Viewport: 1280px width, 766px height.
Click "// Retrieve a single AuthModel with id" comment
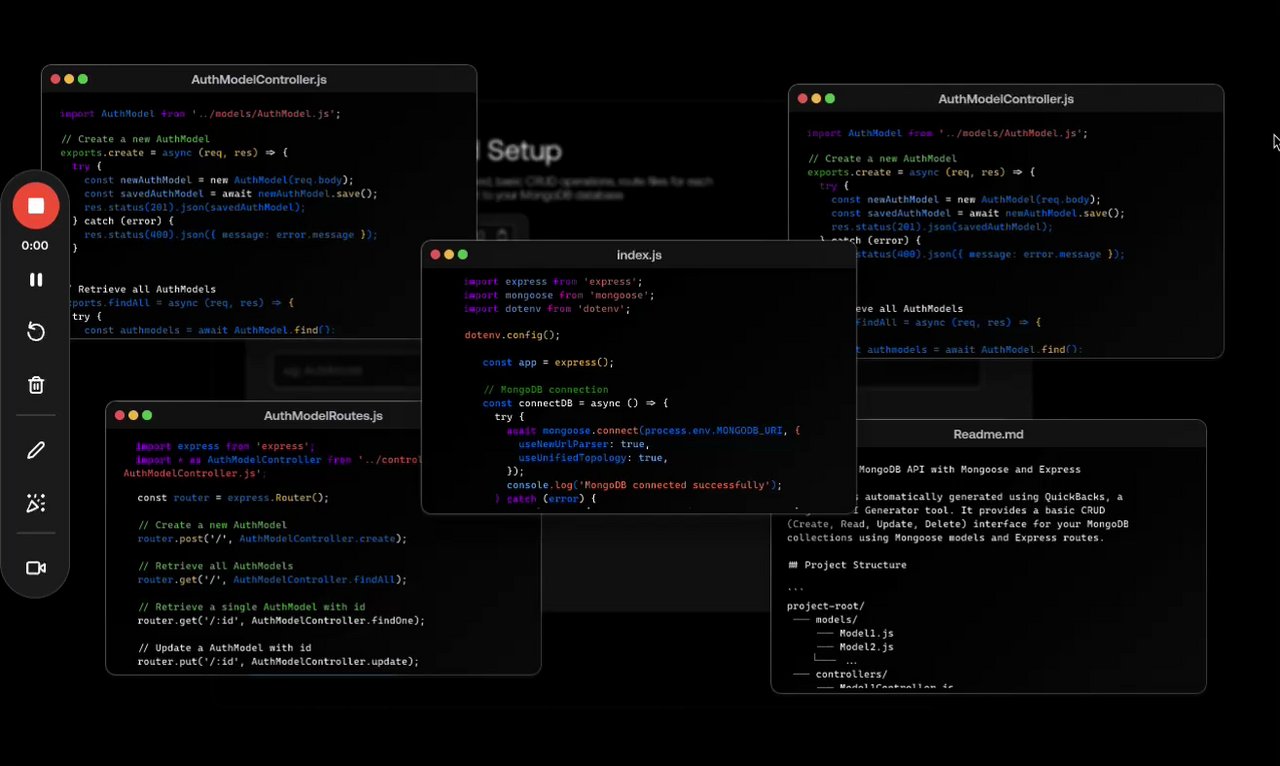251,607
